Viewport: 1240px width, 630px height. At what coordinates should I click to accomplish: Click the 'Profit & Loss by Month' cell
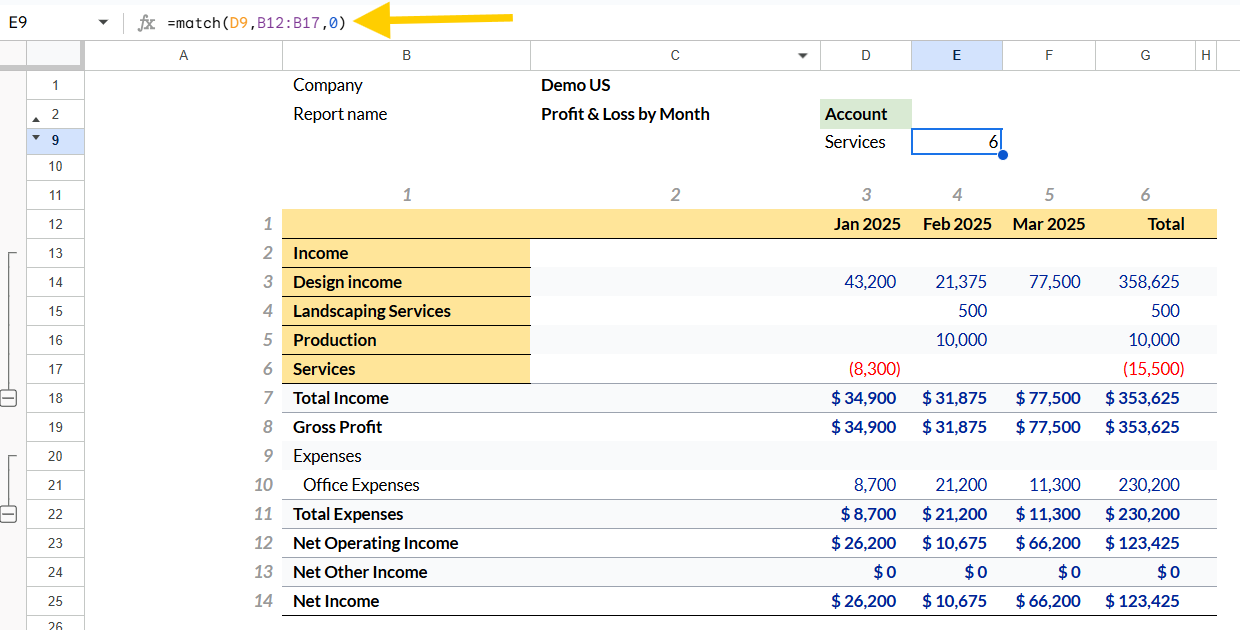coord(675,114)
